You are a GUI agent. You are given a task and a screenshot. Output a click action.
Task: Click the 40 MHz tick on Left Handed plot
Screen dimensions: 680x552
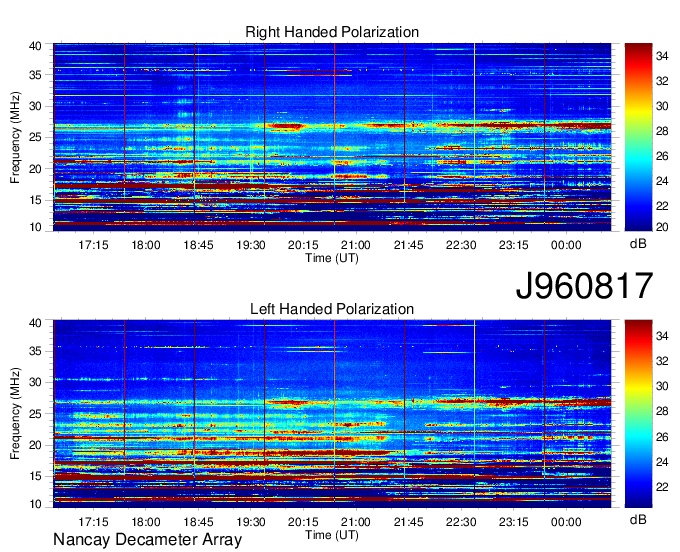click(35, 323)
